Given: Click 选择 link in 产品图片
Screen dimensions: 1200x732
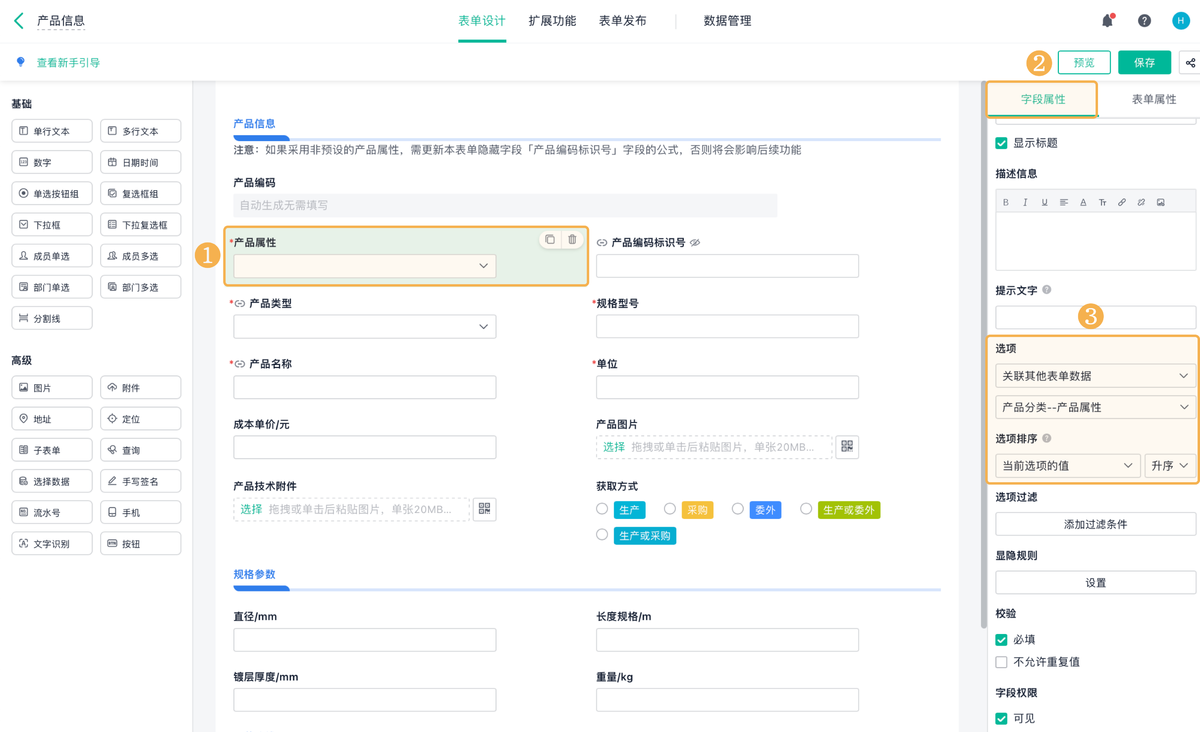Looking at the screenshot, I should pos(613,447).
